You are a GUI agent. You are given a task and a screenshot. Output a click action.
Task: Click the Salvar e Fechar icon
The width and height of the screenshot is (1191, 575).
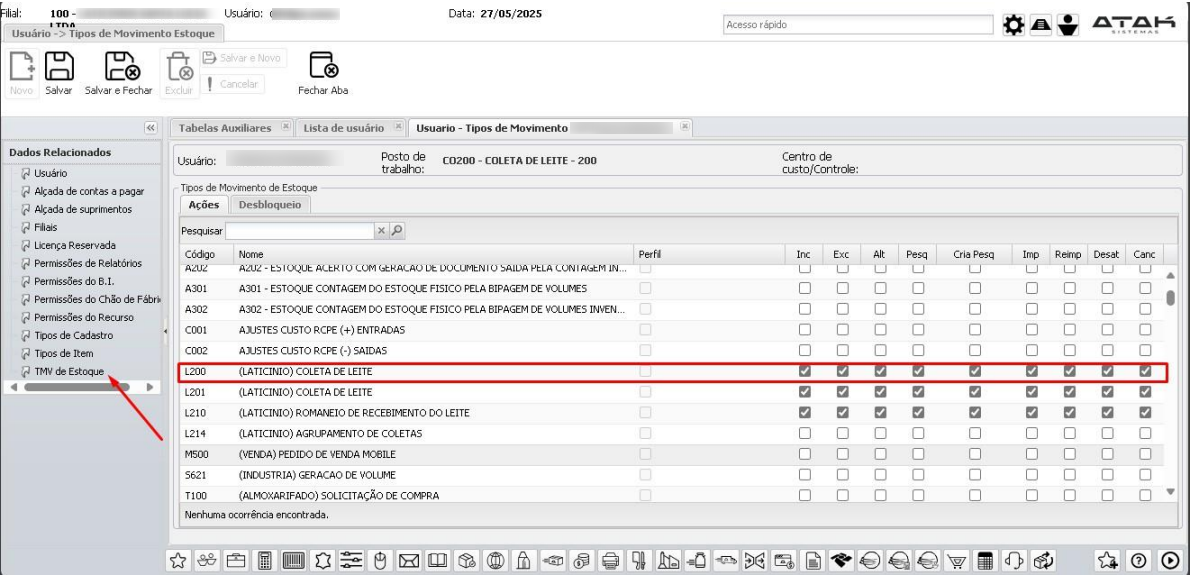[x=122, y=66]
